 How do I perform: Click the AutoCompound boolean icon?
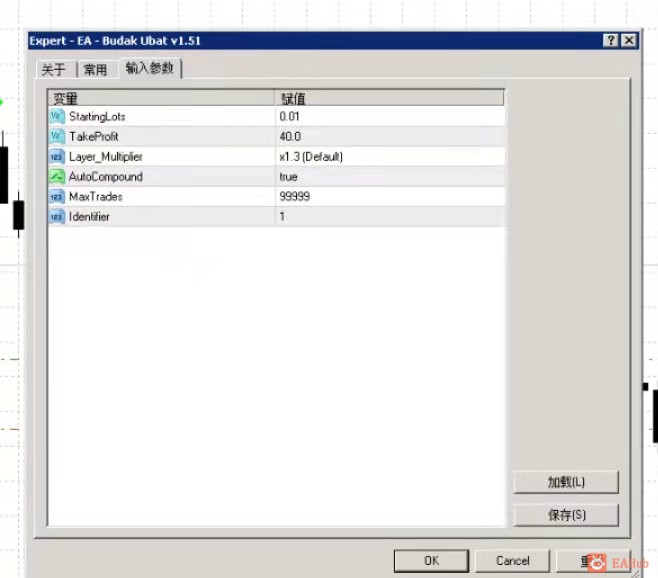[57, 176]
